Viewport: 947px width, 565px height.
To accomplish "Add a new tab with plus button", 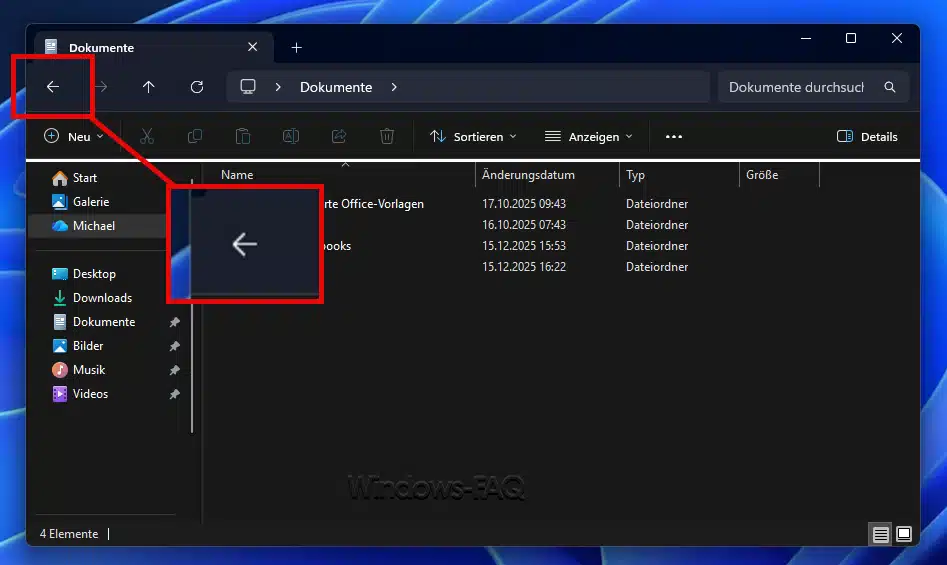I will 296,47.
